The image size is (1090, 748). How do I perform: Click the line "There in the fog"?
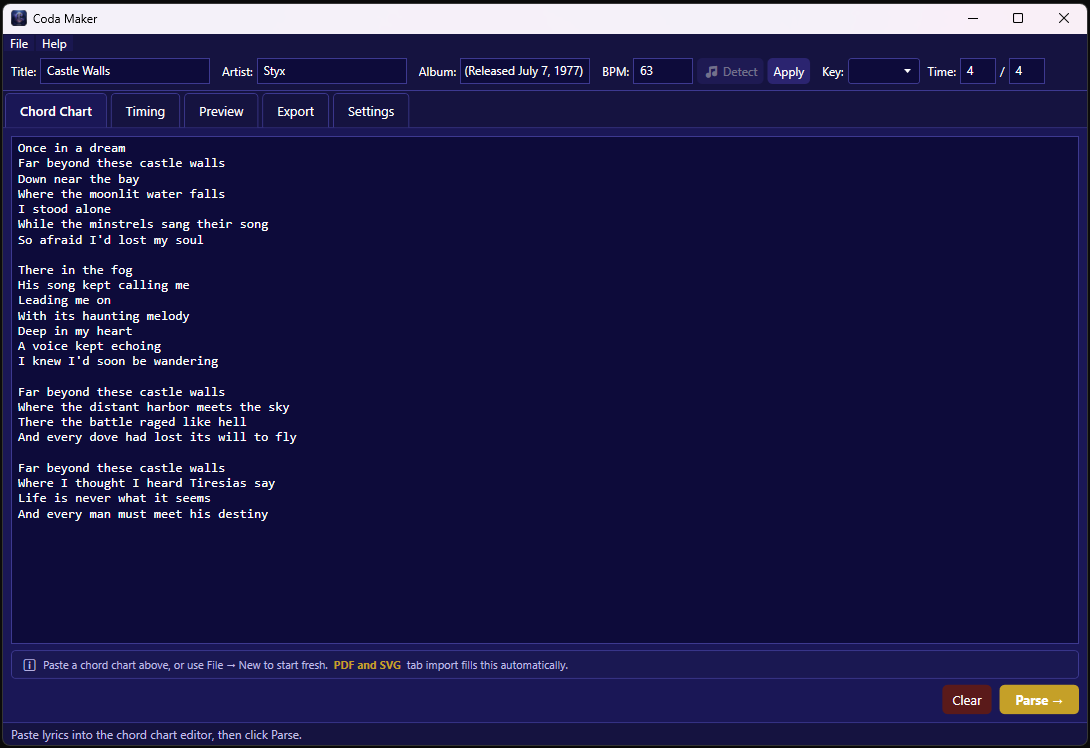(x=75, y=270)
